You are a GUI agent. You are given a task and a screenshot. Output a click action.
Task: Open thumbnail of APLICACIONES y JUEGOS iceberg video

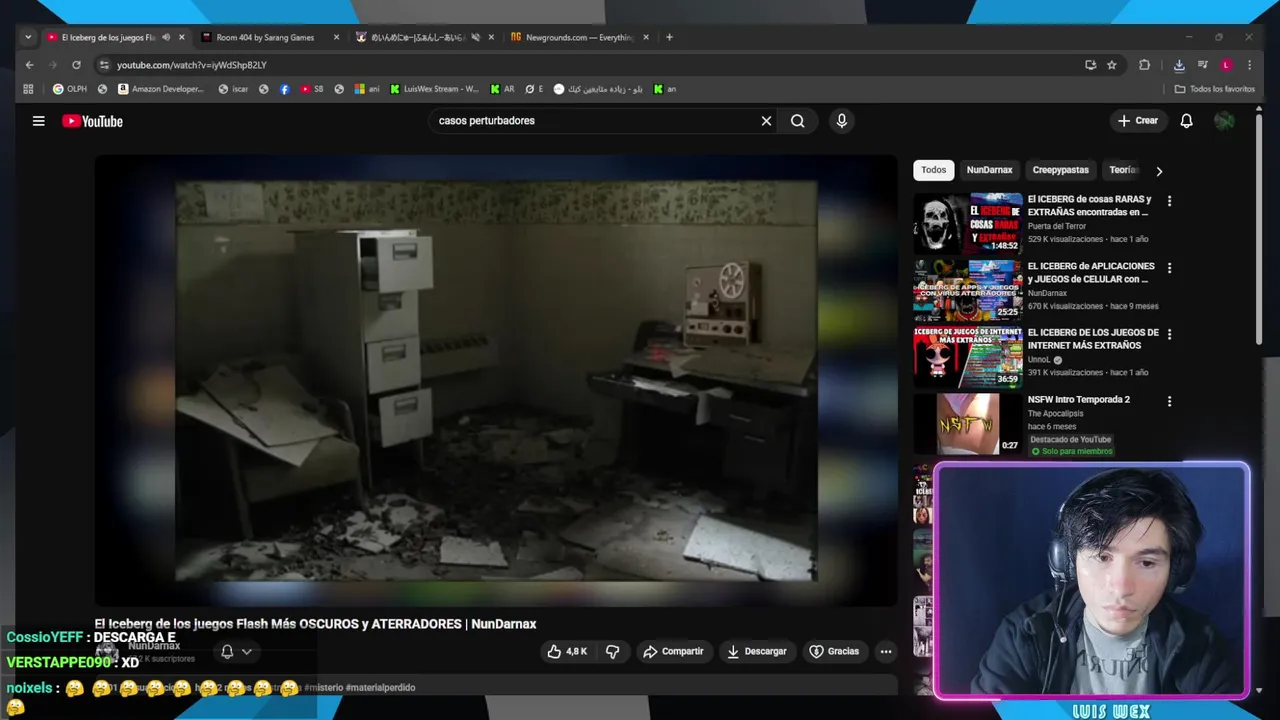pyautogui.click(x=967, y=290)
